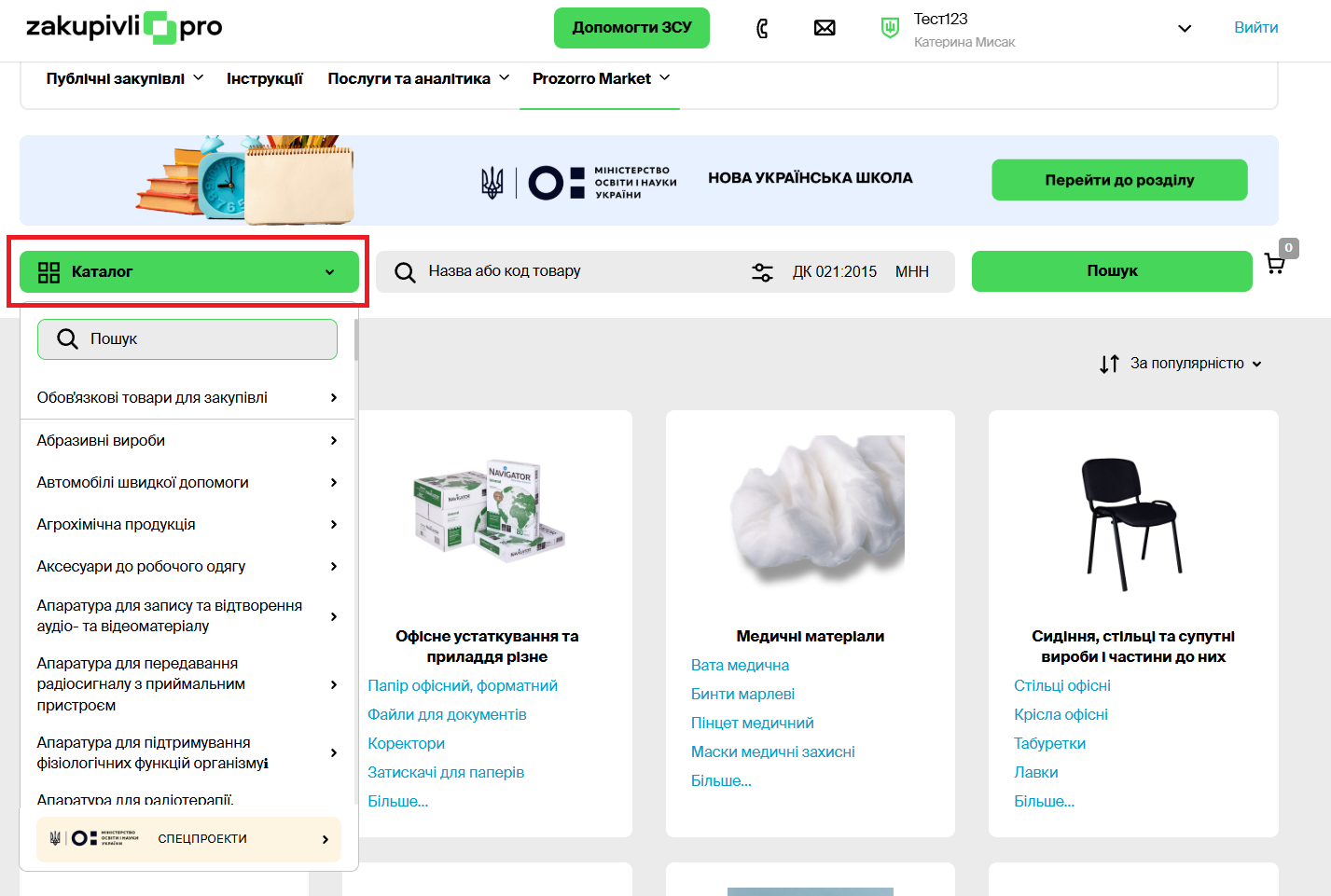
Task: Open the Інструкції menu item
Action: click(x=264, y=78)
